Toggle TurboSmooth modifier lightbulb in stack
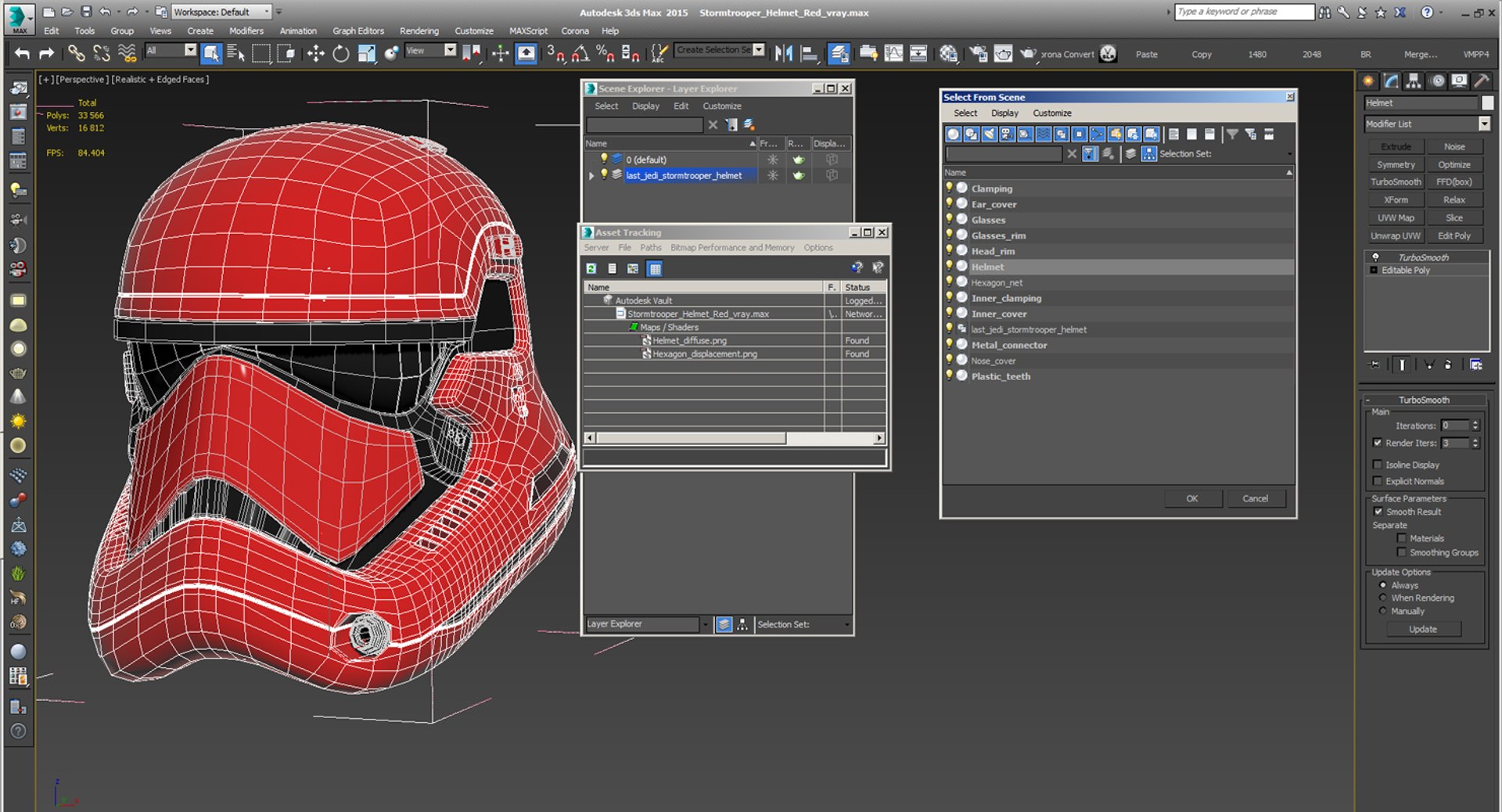 [x=1375, y=257]
